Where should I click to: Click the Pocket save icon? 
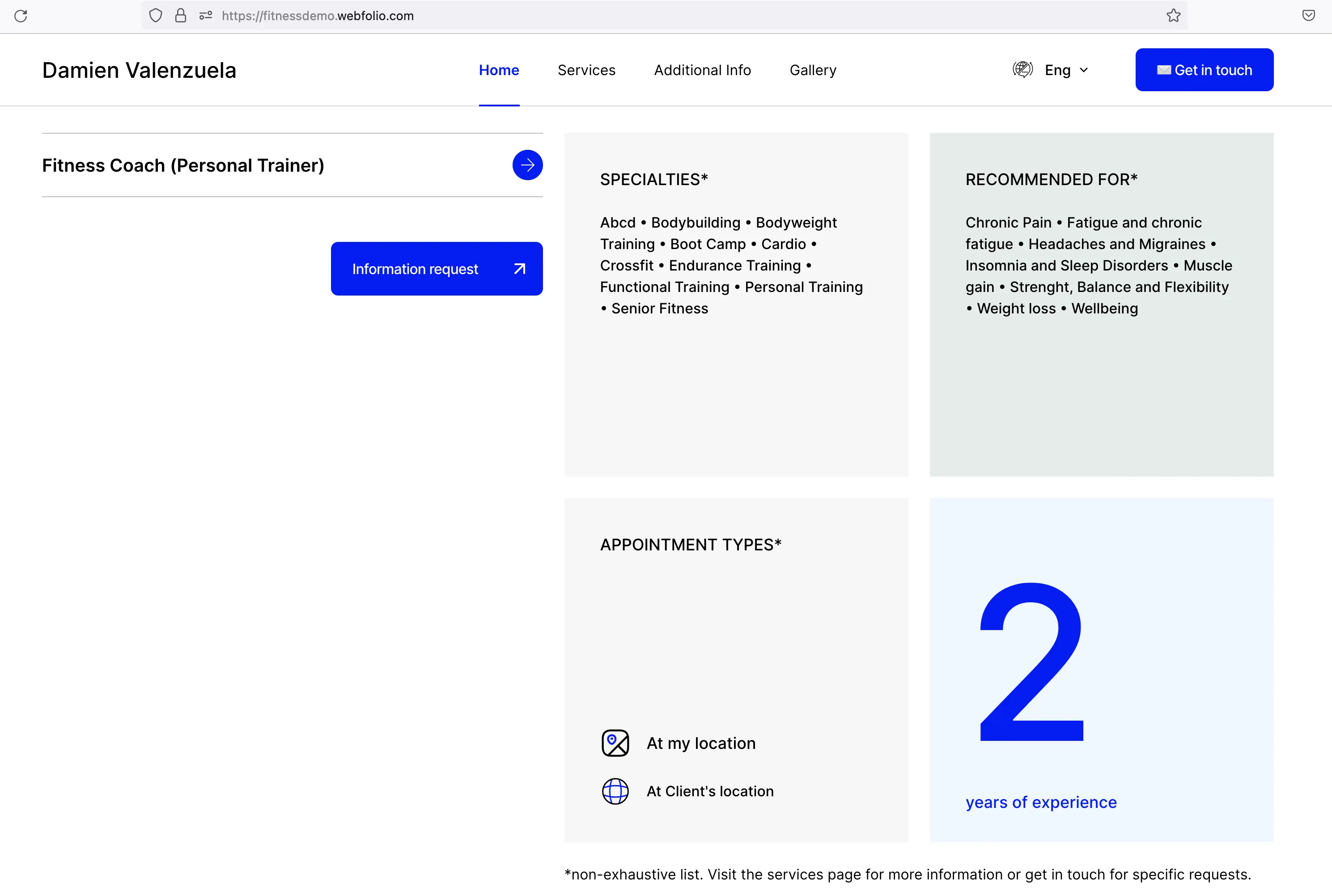coord(1309,16)
